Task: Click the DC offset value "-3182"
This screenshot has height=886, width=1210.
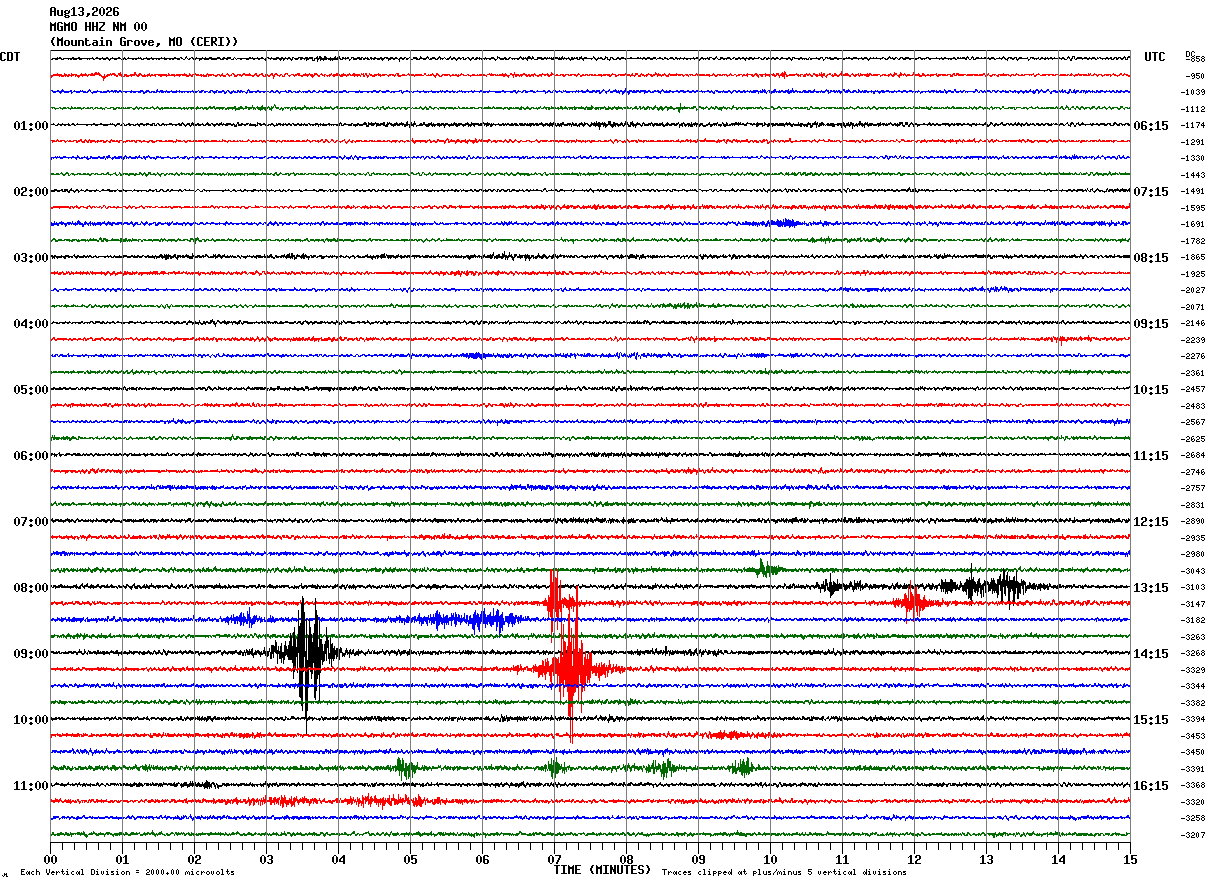Action: coord(1193,621)
